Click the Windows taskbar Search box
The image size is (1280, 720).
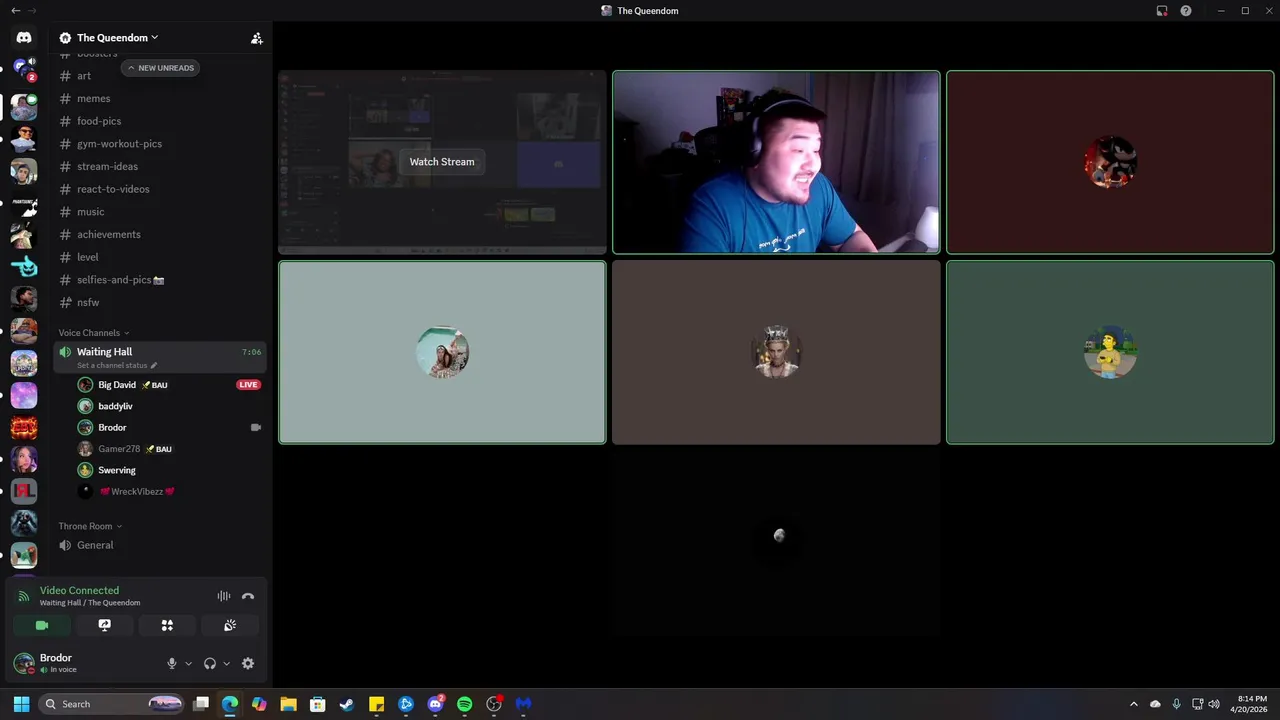click(x=112, y=704)
